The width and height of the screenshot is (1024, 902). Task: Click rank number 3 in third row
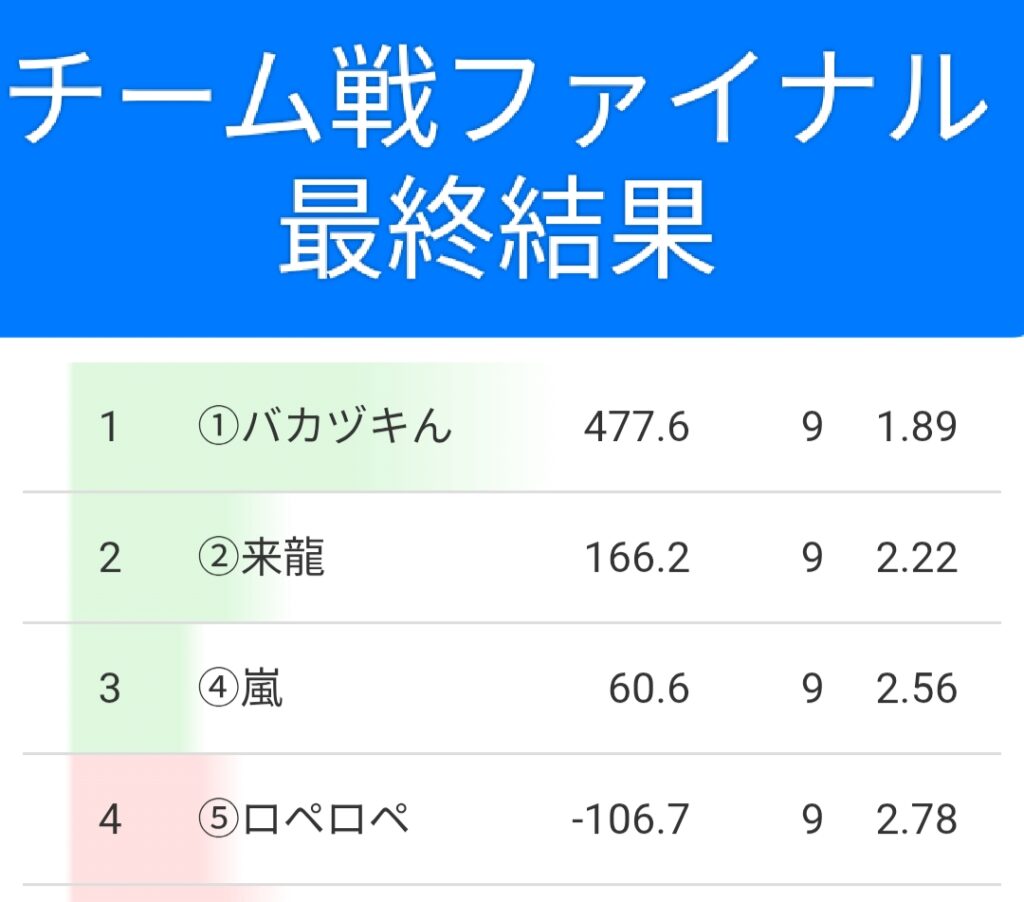coord(109,689)
